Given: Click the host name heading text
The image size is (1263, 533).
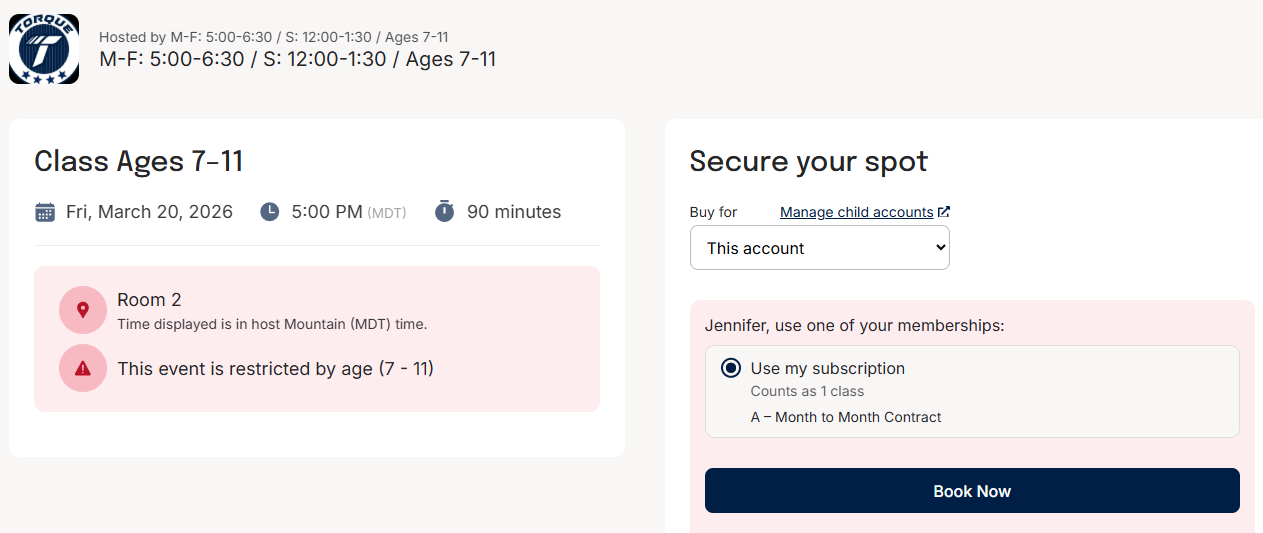Looking at the screenshot, I should 297,59.
